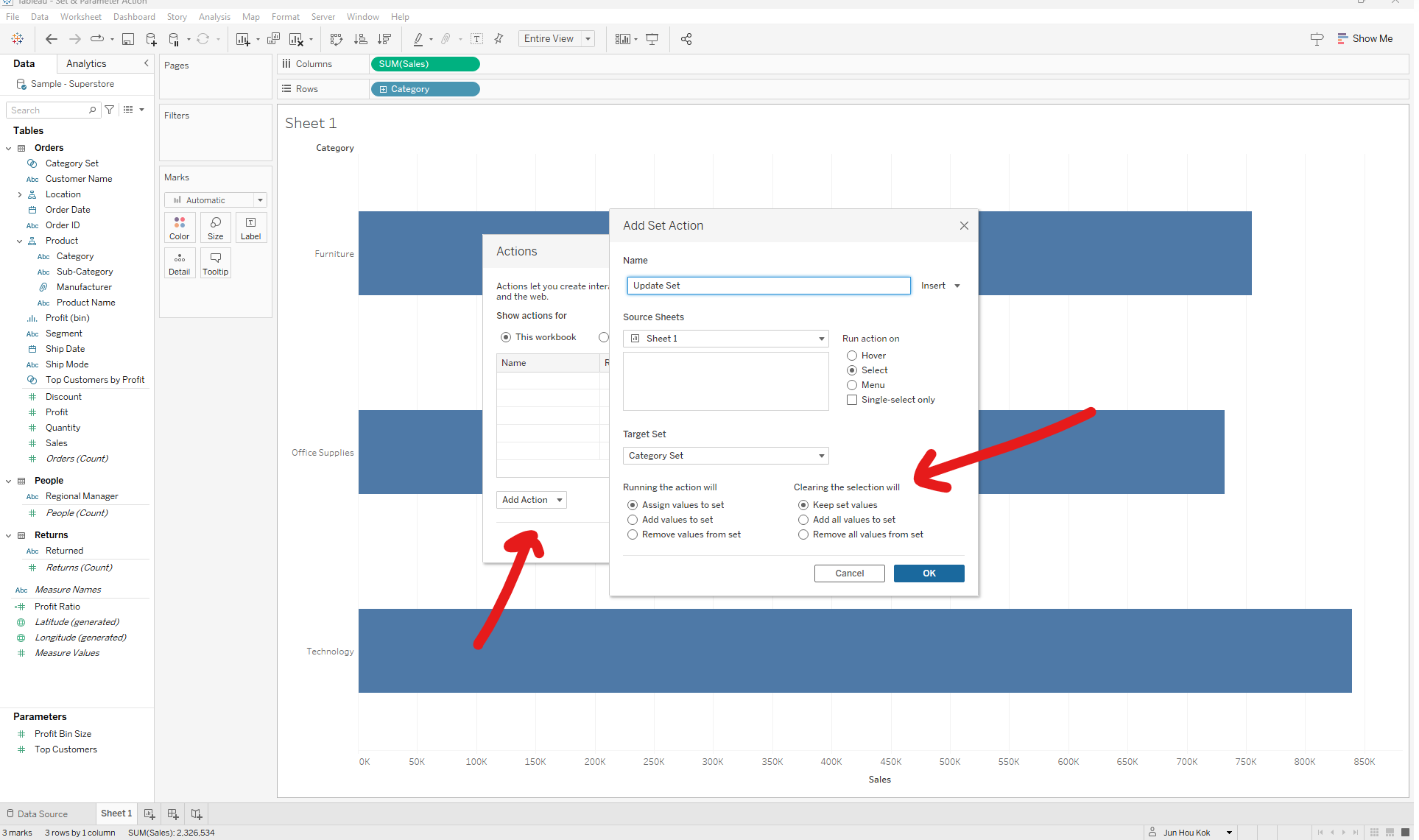Click the Swap Rows and Columns icon
Screen dimensions: 1419x840
tap(337, 39)
